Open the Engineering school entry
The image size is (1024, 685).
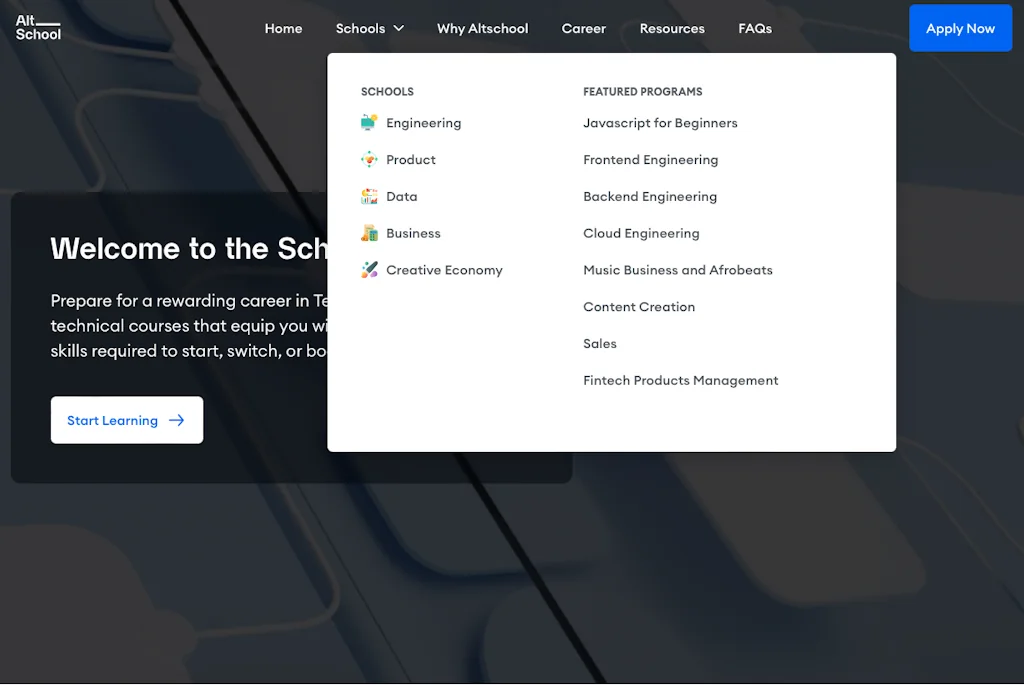[422, 122]
